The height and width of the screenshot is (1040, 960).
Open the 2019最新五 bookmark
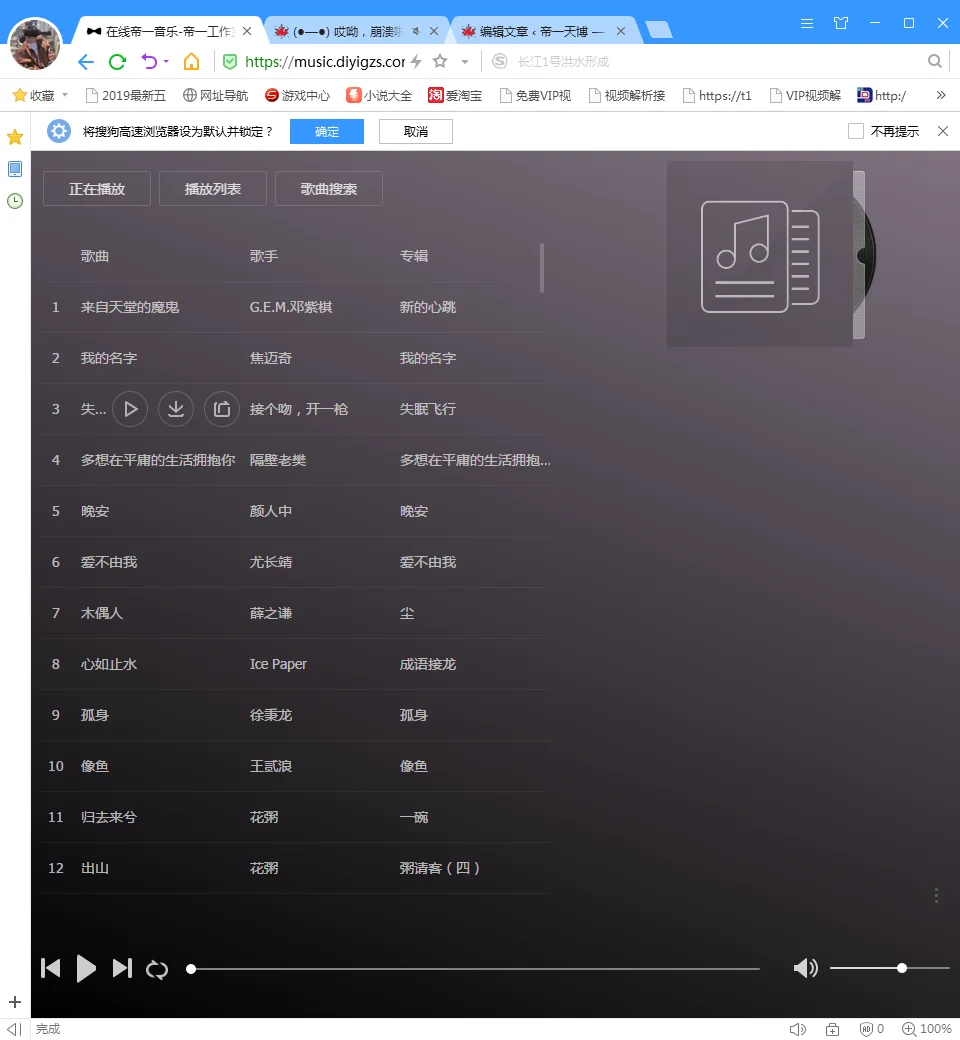(125, 96)
